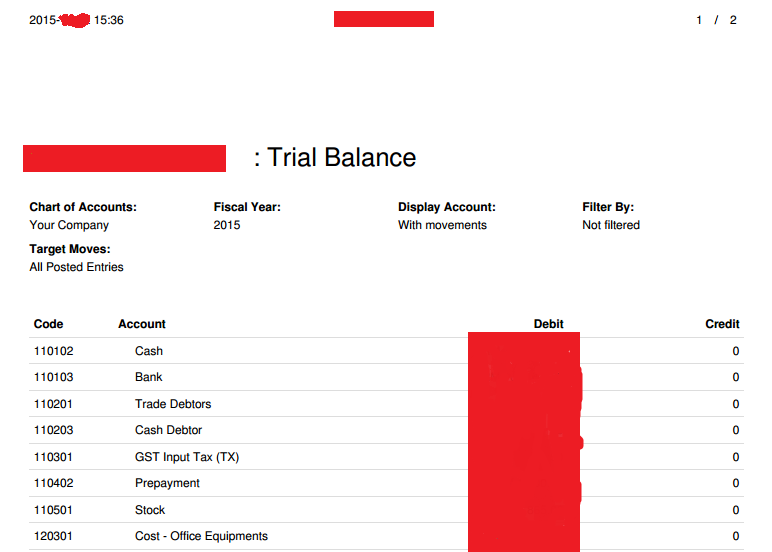Click the With movements display value
The width and height of the screenshot is (772, 552).
[x=442, y=225]
